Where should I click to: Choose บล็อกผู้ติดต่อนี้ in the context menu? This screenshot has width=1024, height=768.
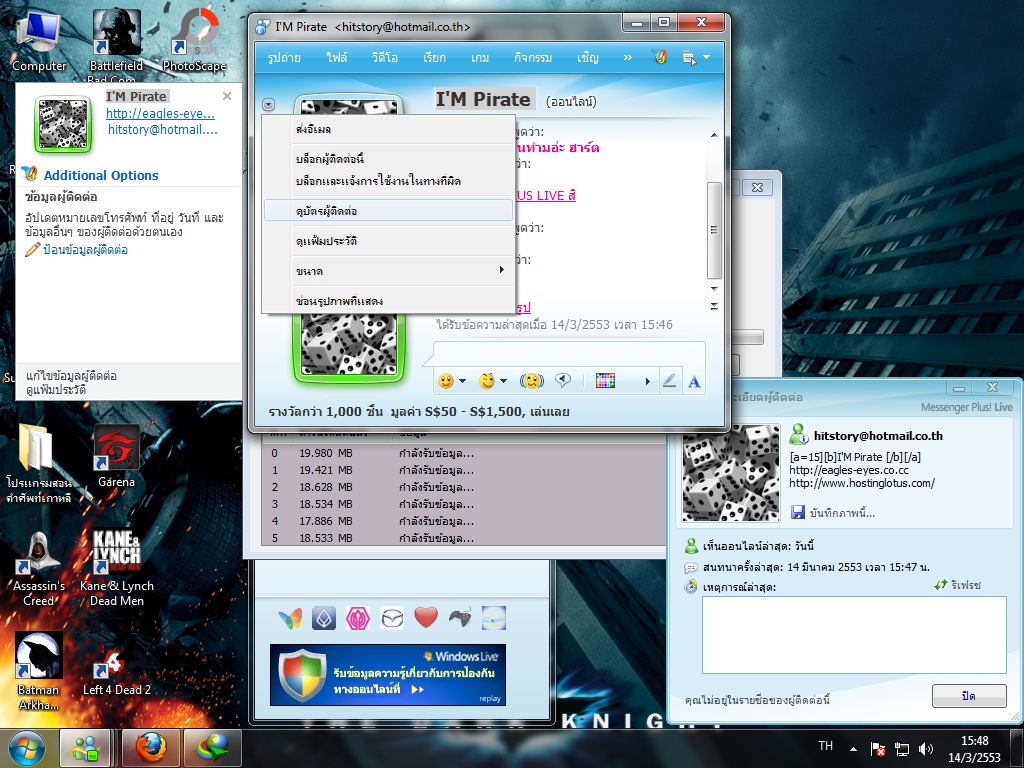pyautogui.click(x=388, y=159)
